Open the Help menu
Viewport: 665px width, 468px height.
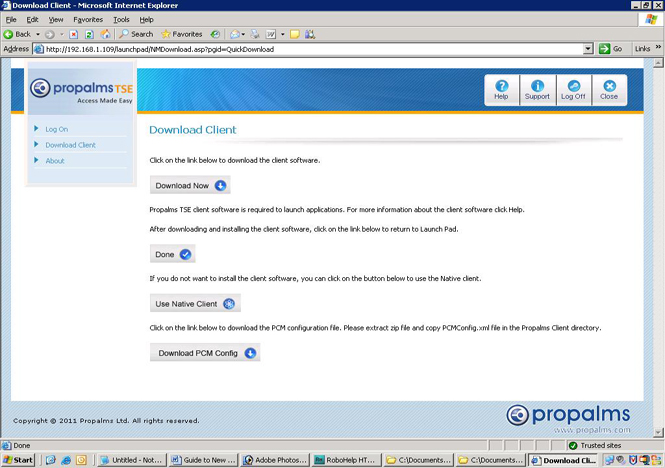tap(146, 20)
